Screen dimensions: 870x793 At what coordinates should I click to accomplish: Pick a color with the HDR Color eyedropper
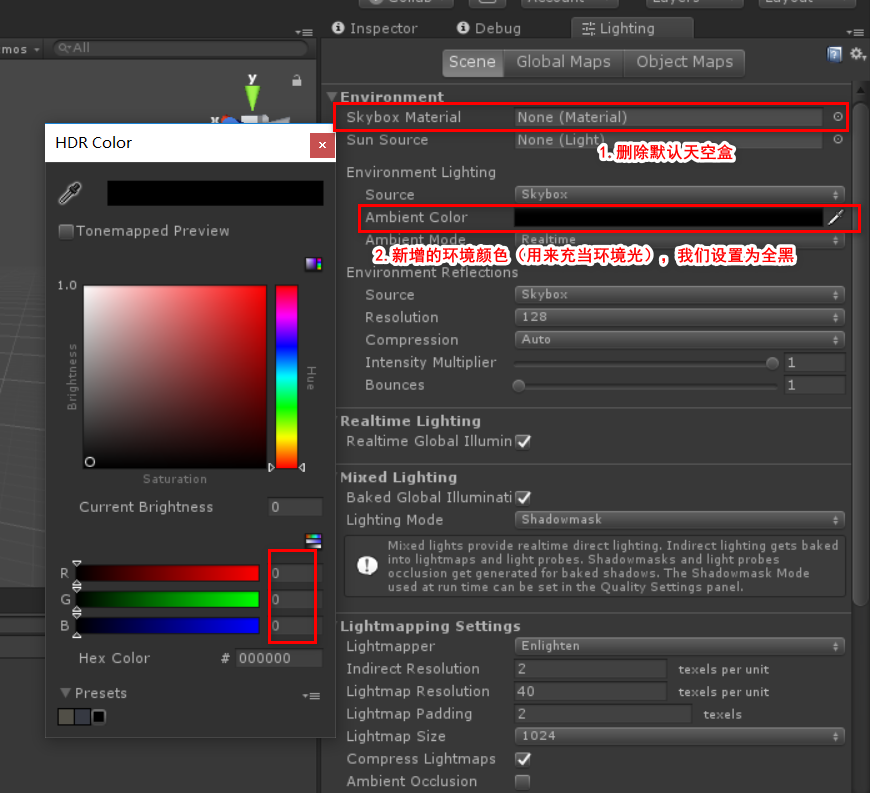pos(70,193)
